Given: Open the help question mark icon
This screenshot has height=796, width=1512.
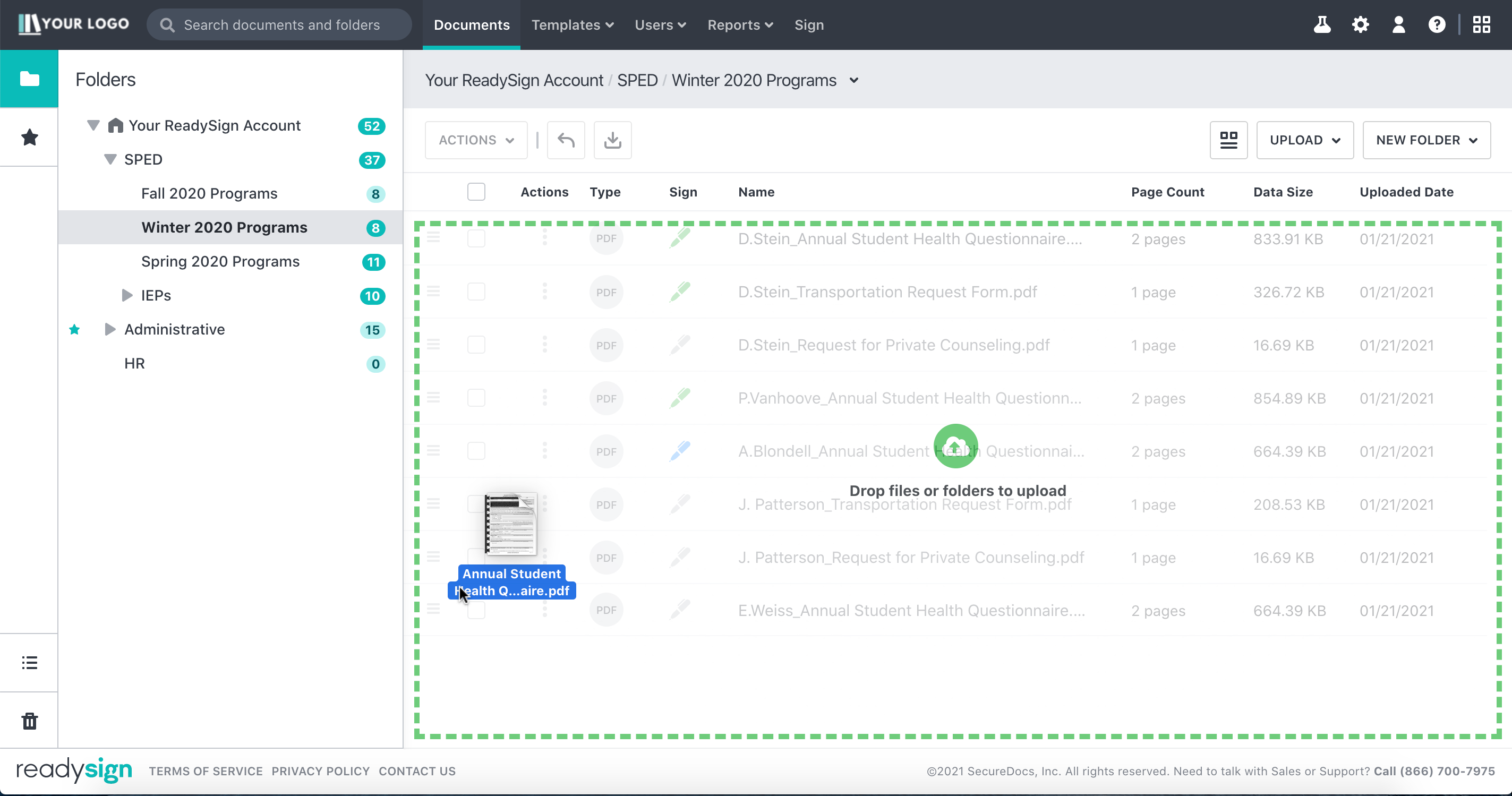Looking at the screenshot, I should [x=1436, y=24].
